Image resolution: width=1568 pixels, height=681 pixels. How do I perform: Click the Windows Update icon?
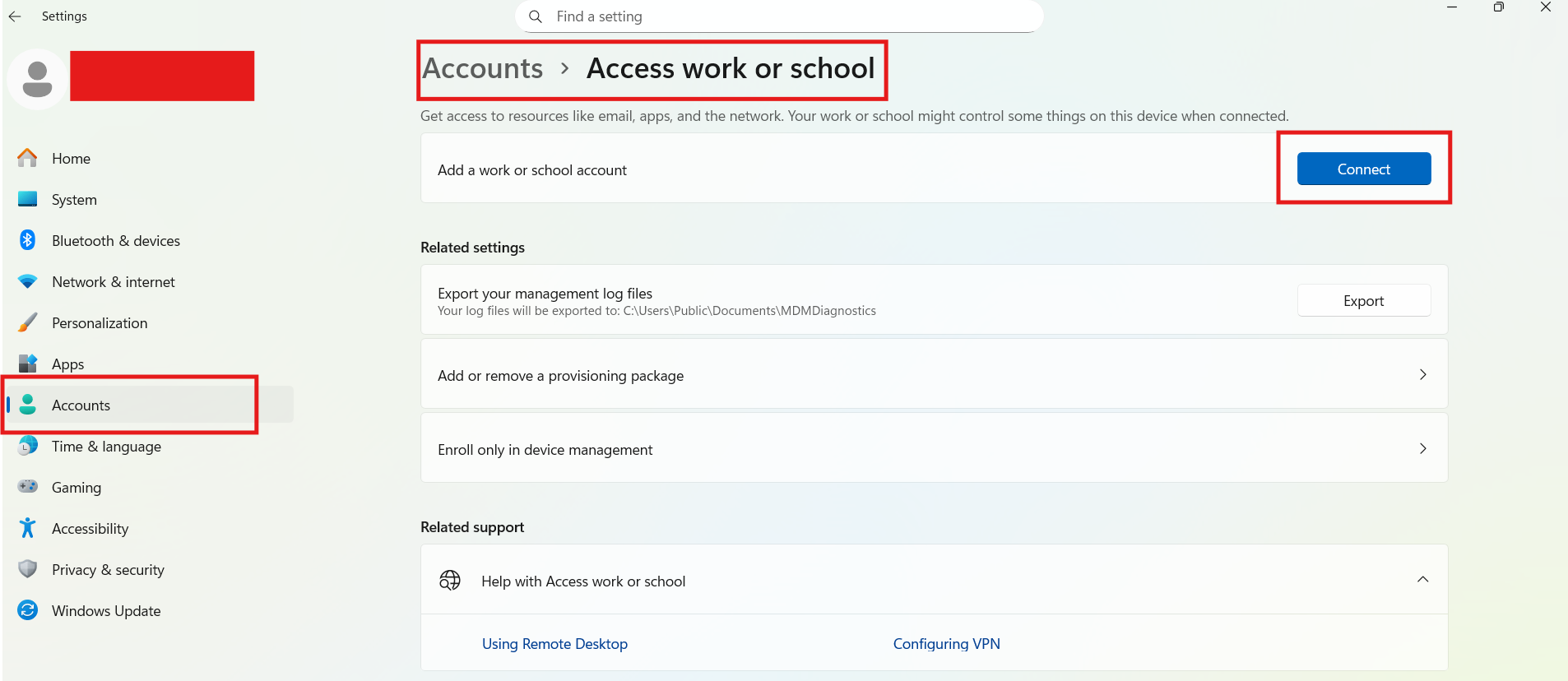click(x=28, y=610)
